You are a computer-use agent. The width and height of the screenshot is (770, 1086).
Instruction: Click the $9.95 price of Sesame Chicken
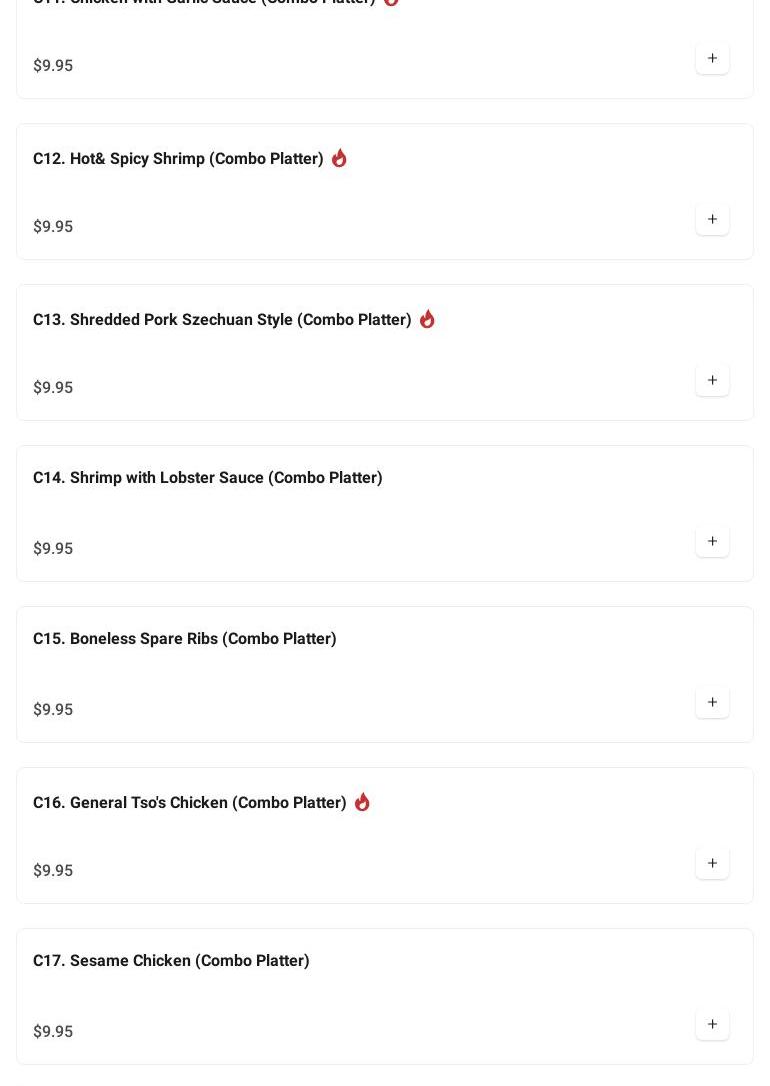pyautogui.click(x=53, y=1032)
